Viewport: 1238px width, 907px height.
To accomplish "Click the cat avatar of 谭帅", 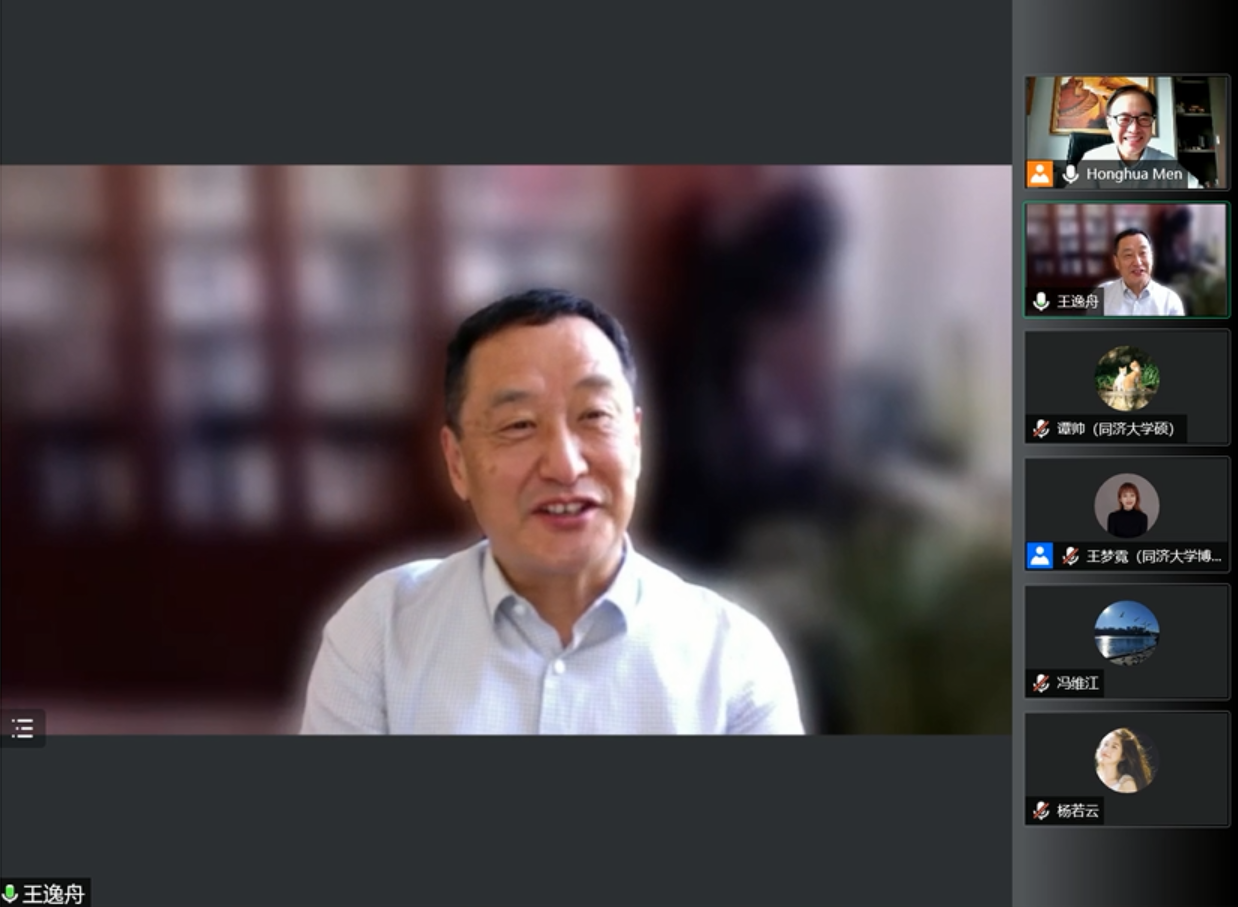I will click(1126, 378).
